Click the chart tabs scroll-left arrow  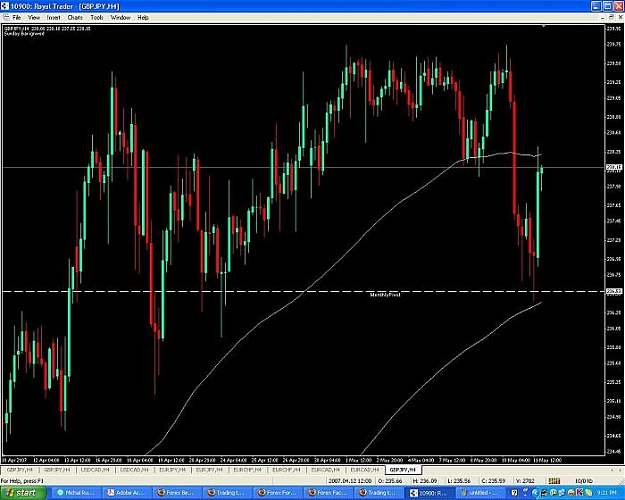click(613, 470)
